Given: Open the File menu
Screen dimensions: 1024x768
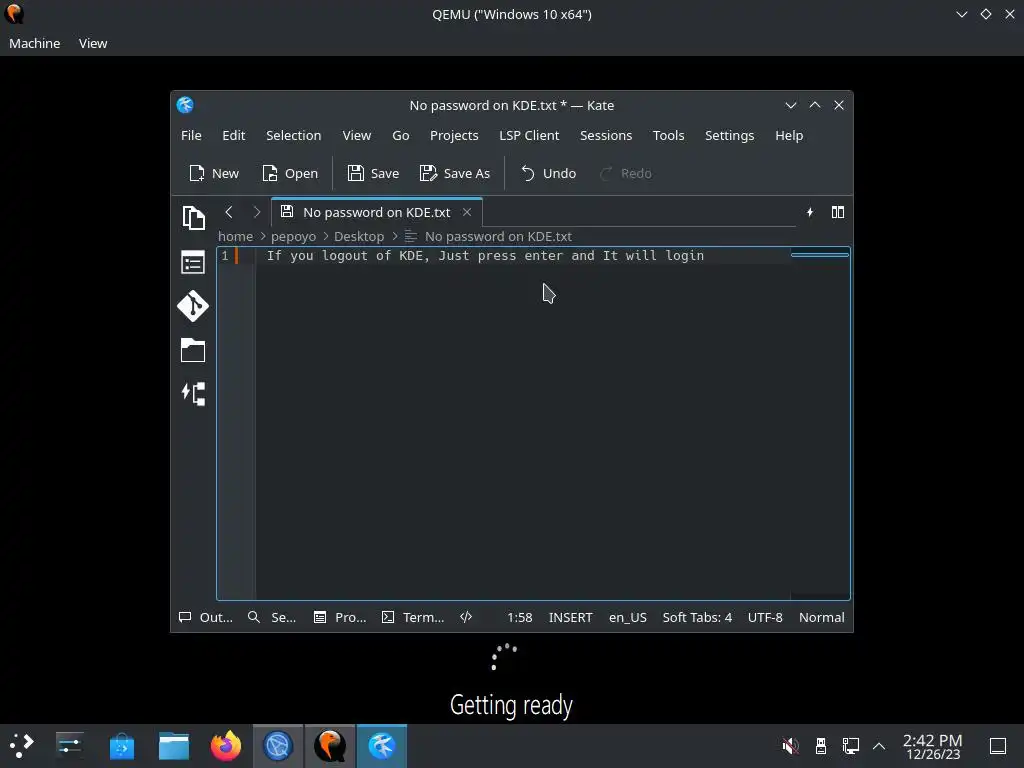Looking at the screenshot, I should point(191,135).
